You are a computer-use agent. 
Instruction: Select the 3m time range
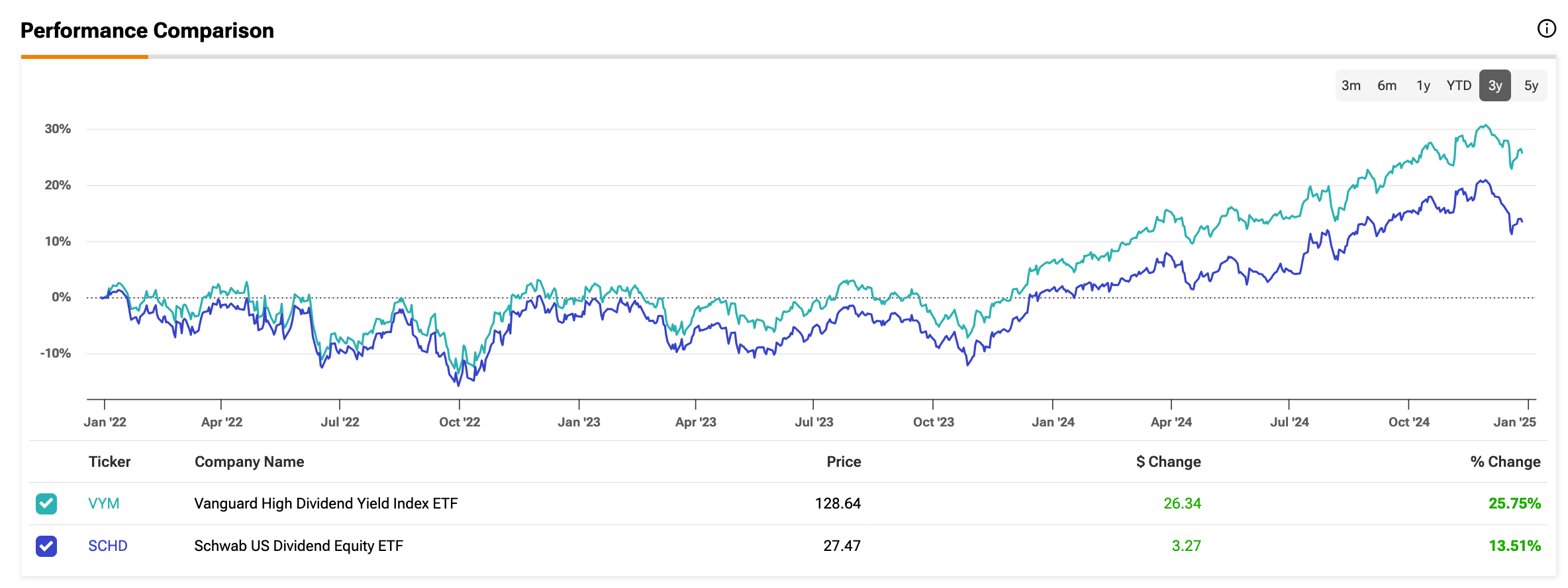tap(1351, 85)
